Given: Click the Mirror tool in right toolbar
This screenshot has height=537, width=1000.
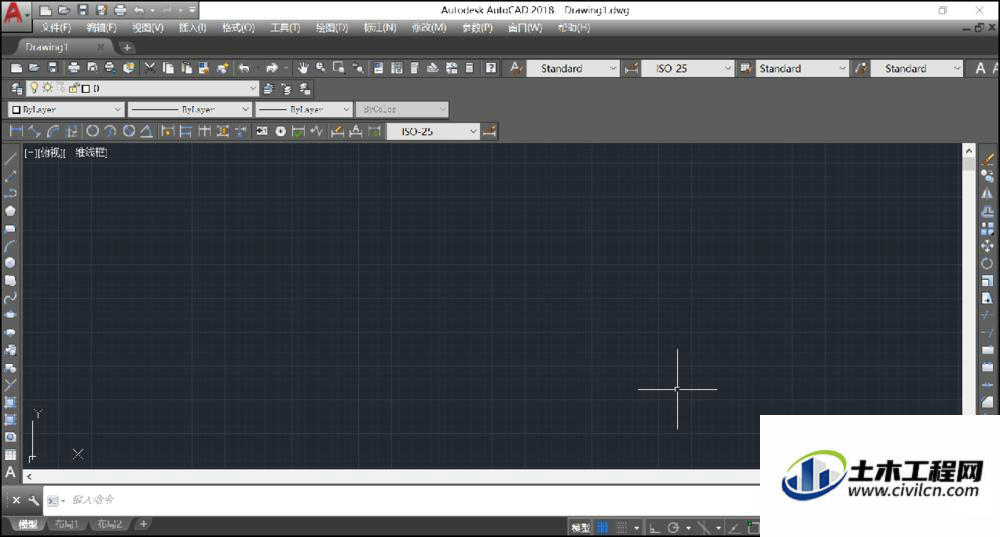Looking at the screenshot, I should click(987, 193).
